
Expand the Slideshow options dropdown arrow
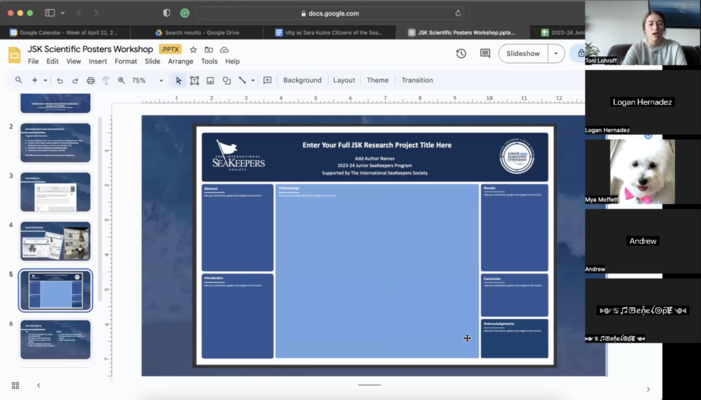click(x=556, y=54)
